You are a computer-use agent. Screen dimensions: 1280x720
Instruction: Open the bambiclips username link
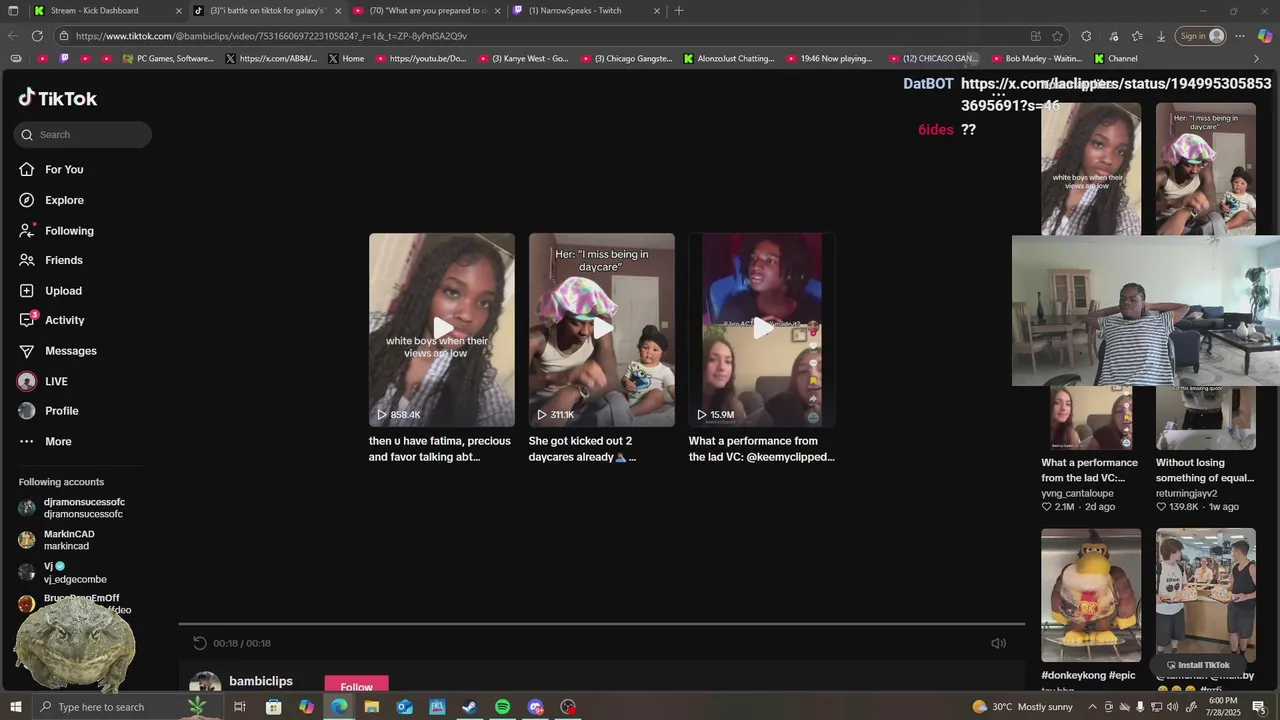click(261, 681)
